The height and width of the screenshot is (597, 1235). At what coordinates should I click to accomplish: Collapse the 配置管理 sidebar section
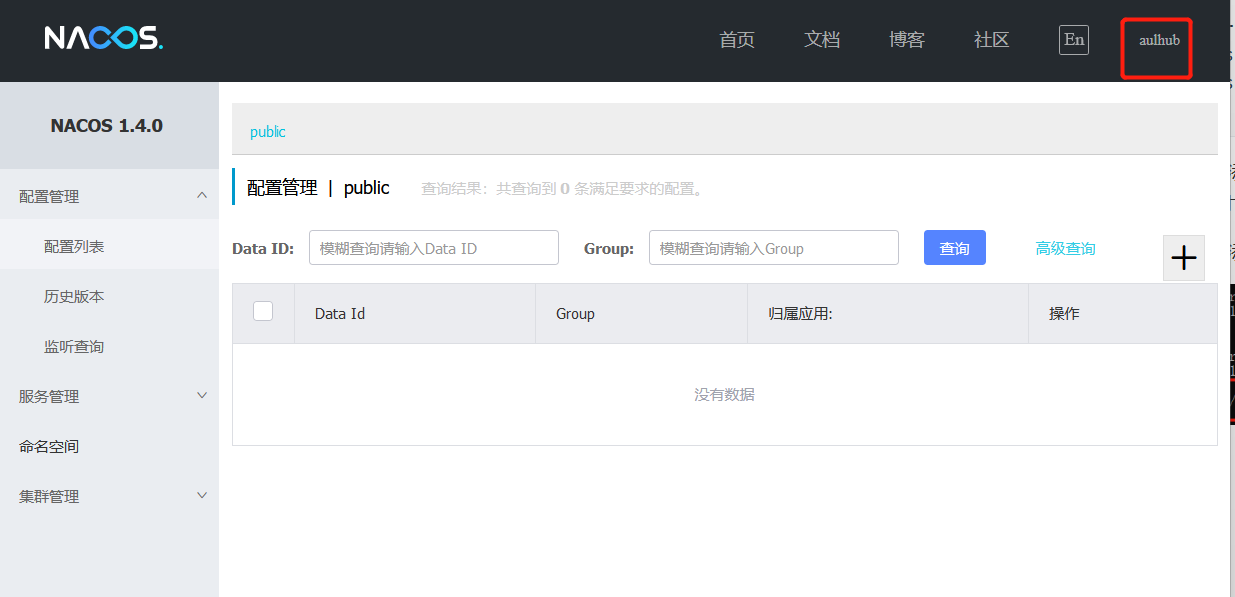tap(109, 196)
